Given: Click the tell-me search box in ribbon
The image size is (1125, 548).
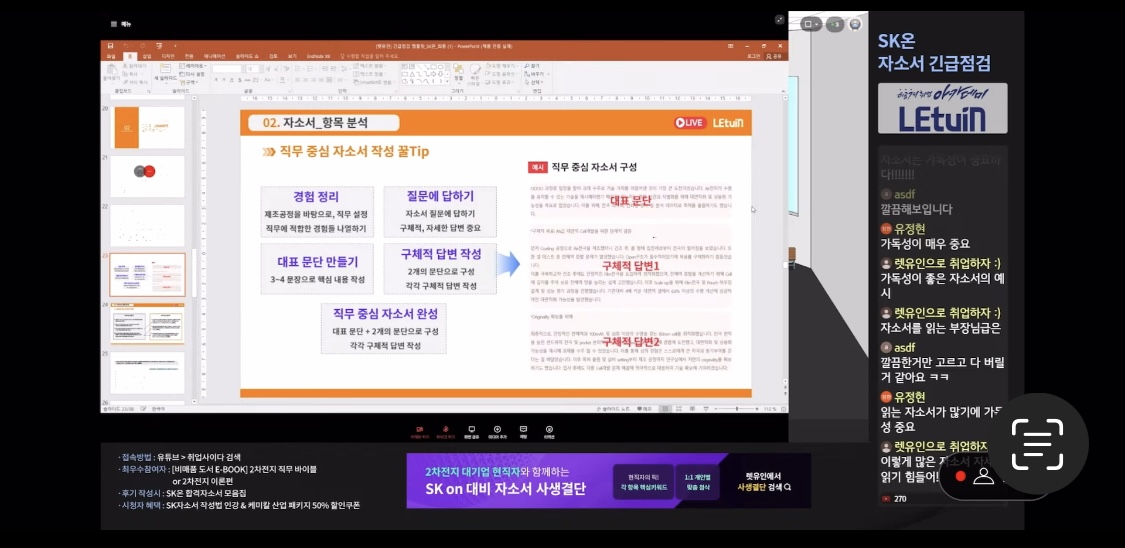Looking at the screenshot, I should coord(371,56).
